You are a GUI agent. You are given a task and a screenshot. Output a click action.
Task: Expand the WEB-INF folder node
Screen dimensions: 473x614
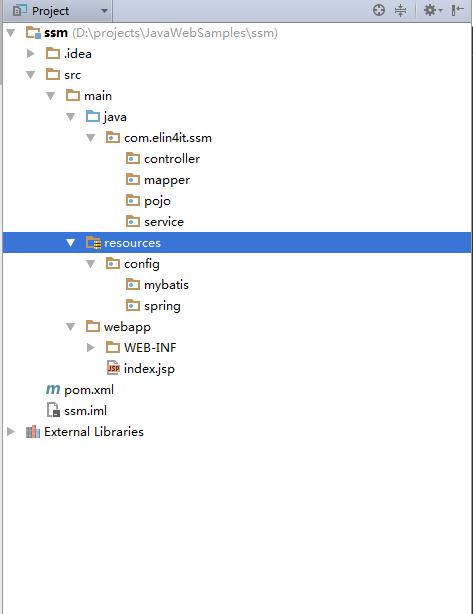pos(90,347)
